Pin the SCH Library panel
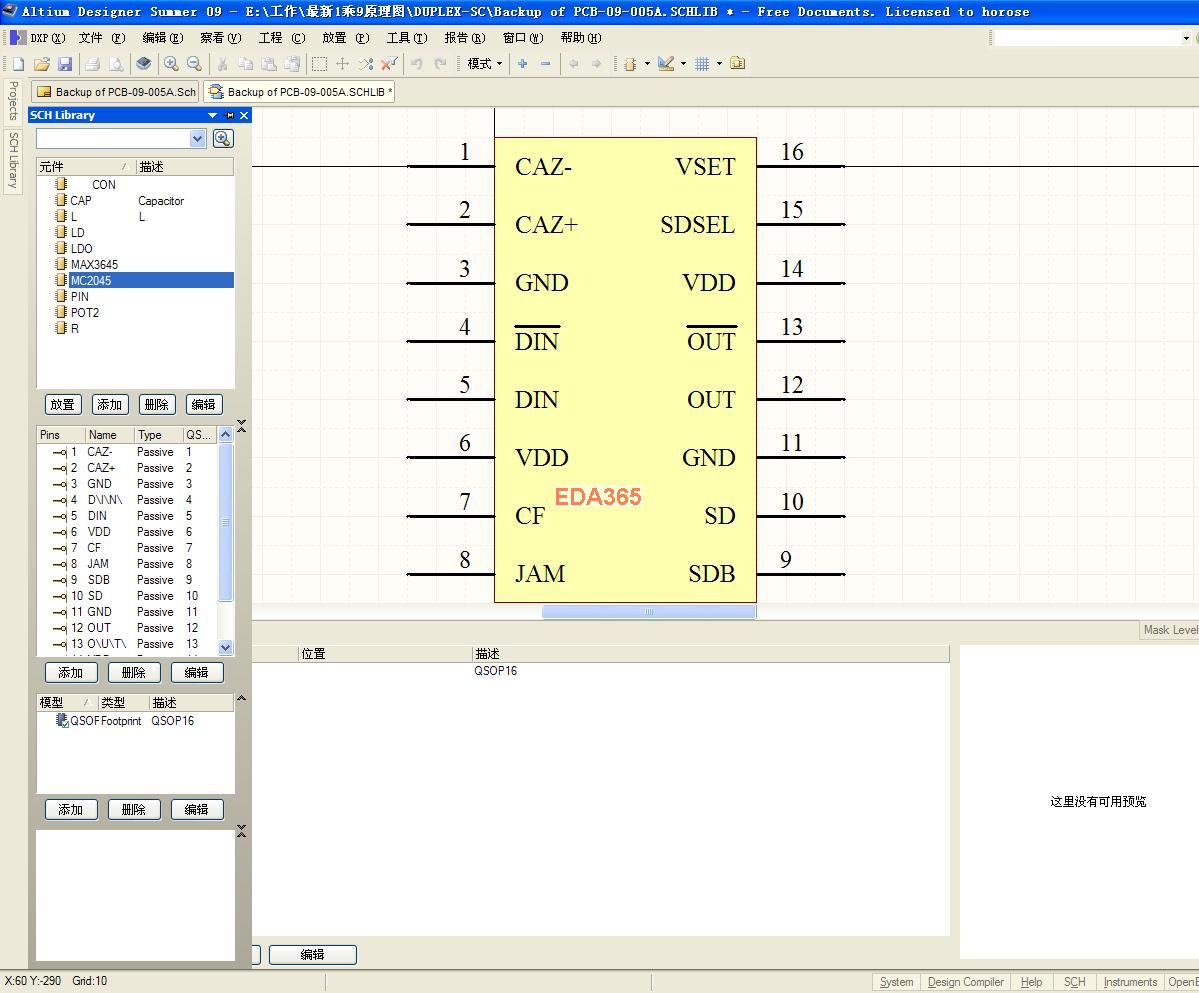 pos(230,115)
